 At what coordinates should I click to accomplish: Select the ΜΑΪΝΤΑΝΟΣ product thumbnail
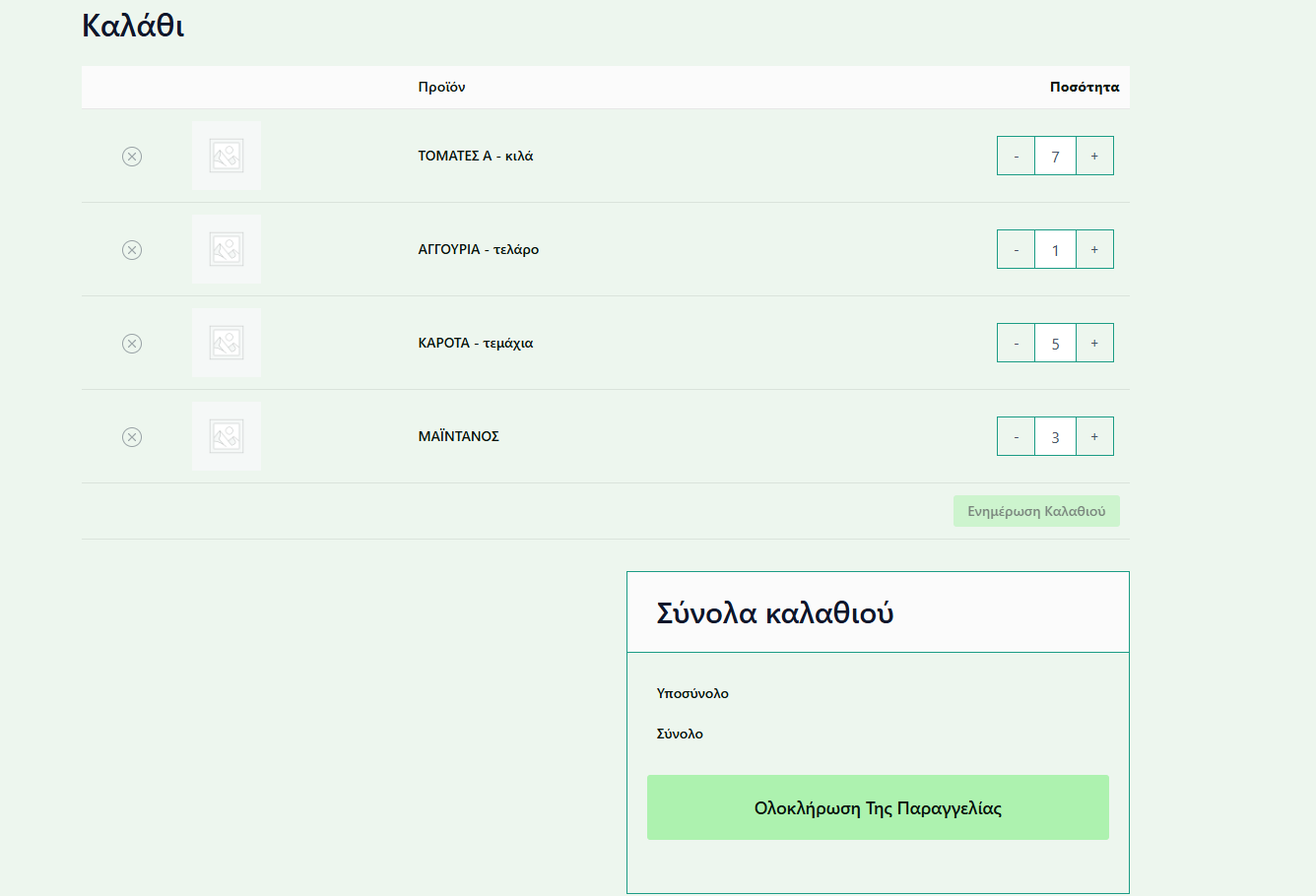coord(227,436)
